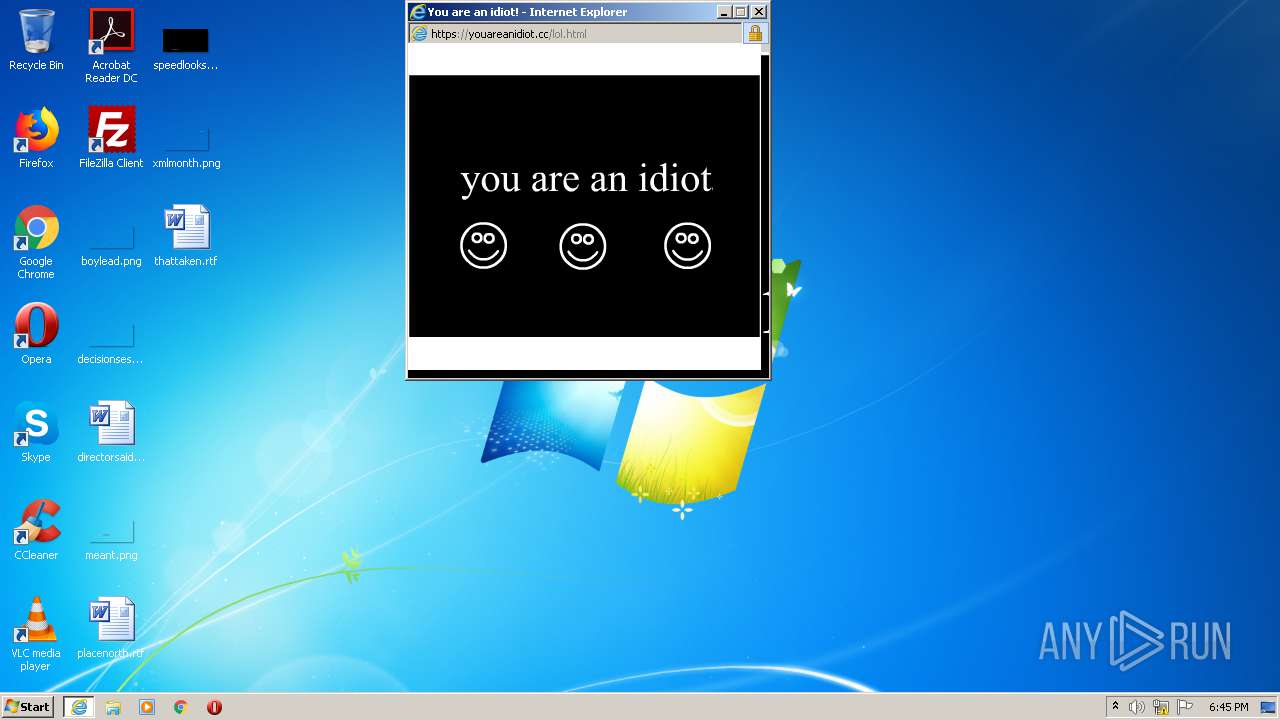Image resolution: width=1280 pixels, height=720 pixels.
Task: Open the Opera desktop shortcut
Action: click(x=36, y=334)
